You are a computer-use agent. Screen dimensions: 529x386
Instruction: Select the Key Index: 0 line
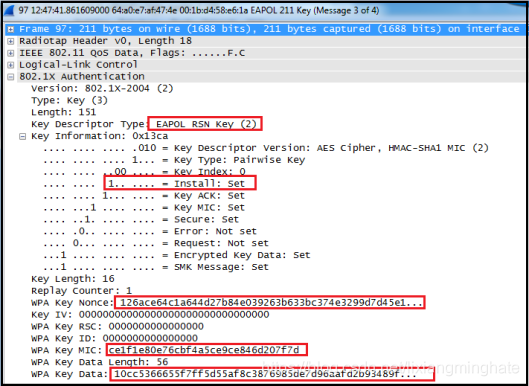(x=144, y=172)
